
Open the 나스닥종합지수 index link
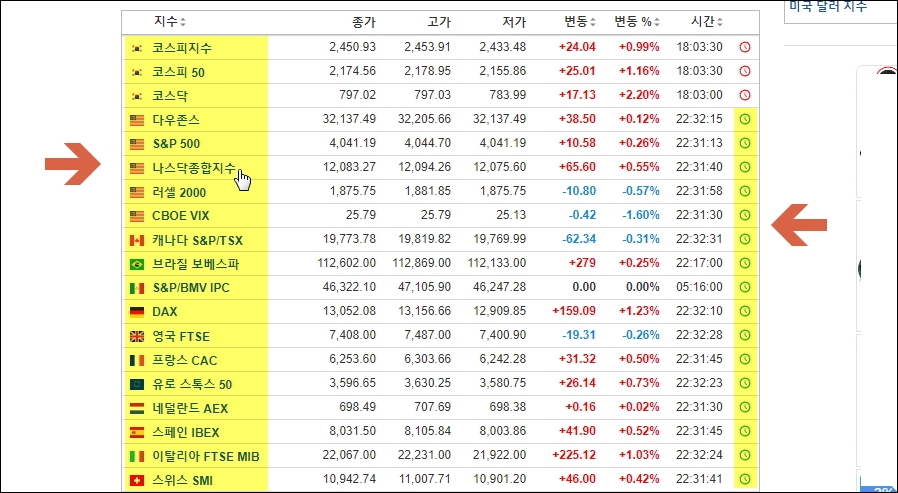point(194,168)
